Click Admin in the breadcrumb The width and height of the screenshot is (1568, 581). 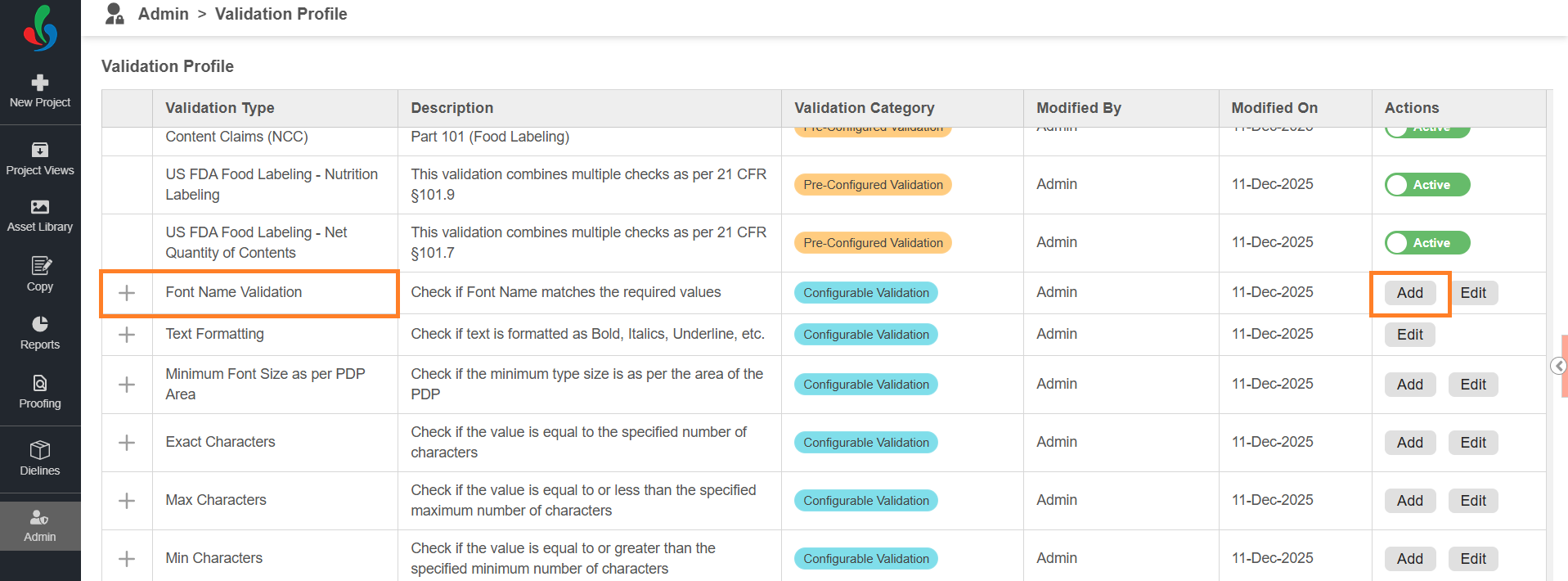(x=163, y=14)
